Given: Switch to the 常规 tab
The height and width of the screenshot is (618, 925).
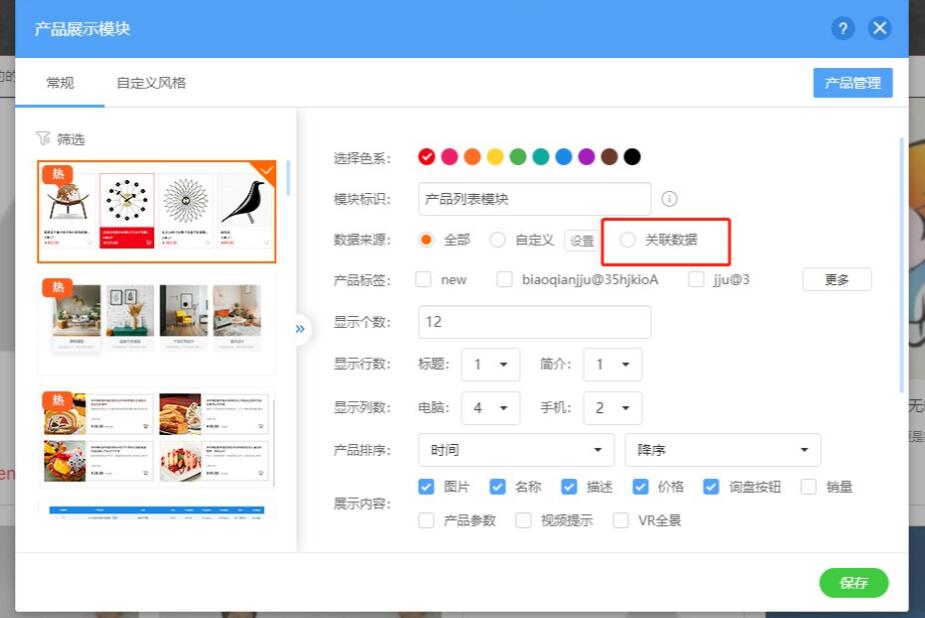Looking at the screenshot, I should coord(60,83).
